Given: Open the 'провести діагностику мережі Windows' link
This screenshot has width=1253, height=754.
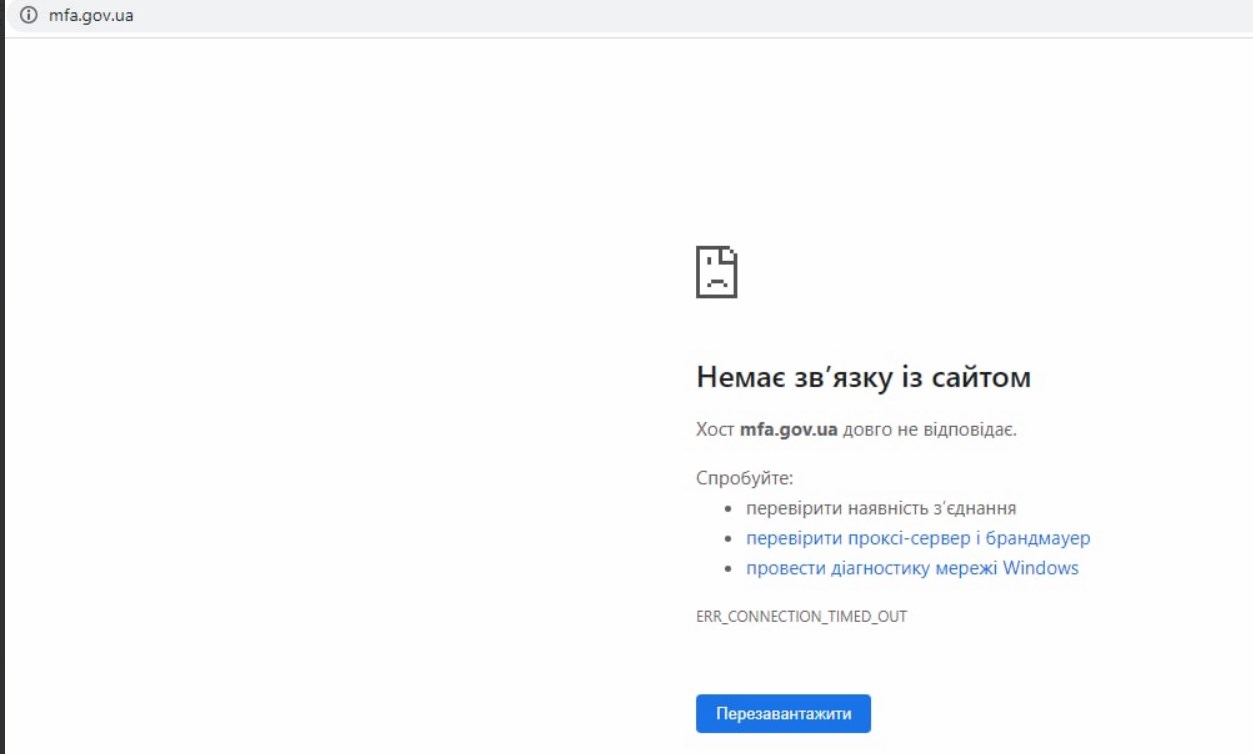Looking at the screenshot, I should pos(912,568).
